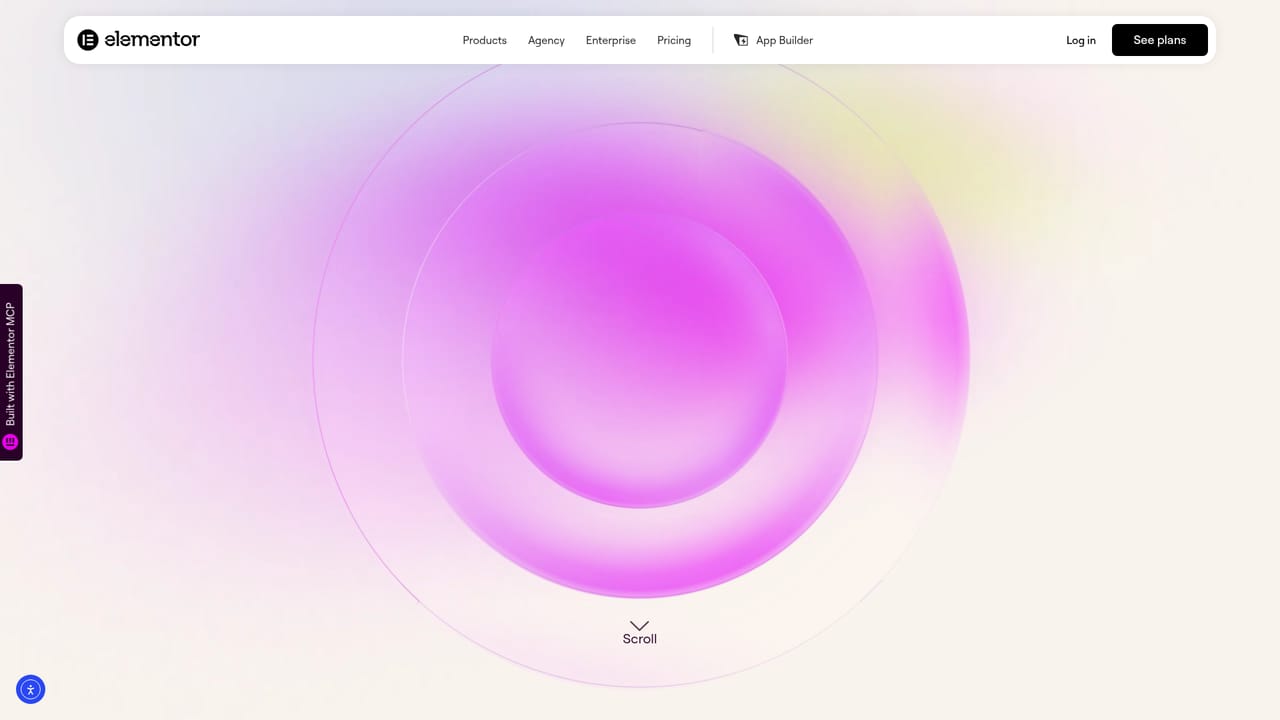1280x720 pixels.
Task: Open the App Builder link text
Action: point(784,40)
